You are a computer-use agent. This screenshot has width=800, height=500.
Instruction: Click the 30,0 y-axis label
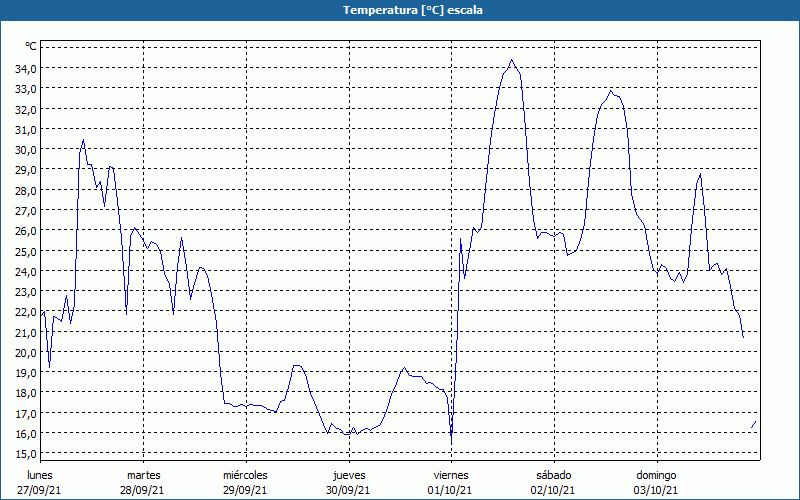tap(26, 149)
